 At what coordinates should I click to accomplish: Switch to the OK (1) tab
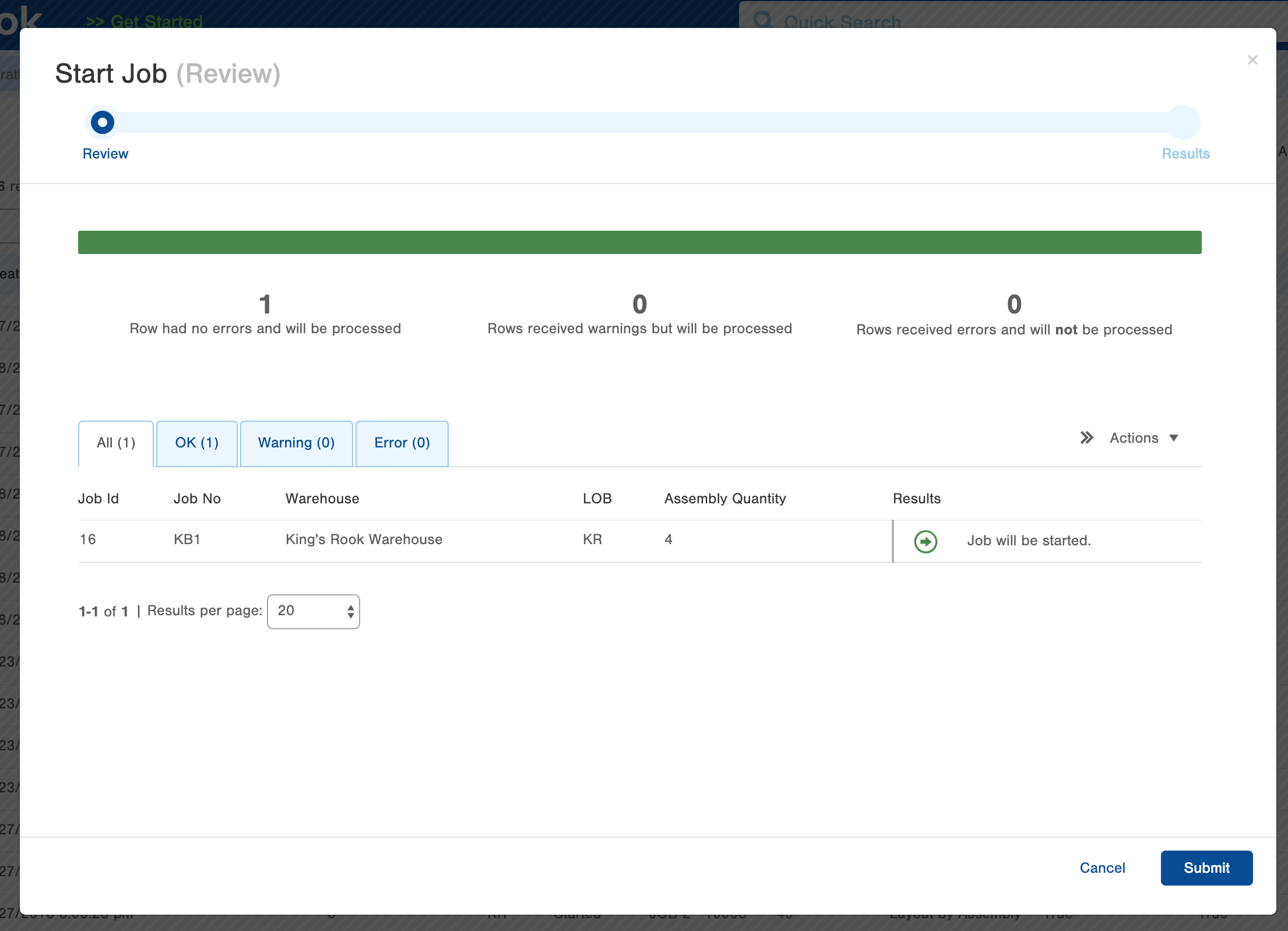coord(197,443)
